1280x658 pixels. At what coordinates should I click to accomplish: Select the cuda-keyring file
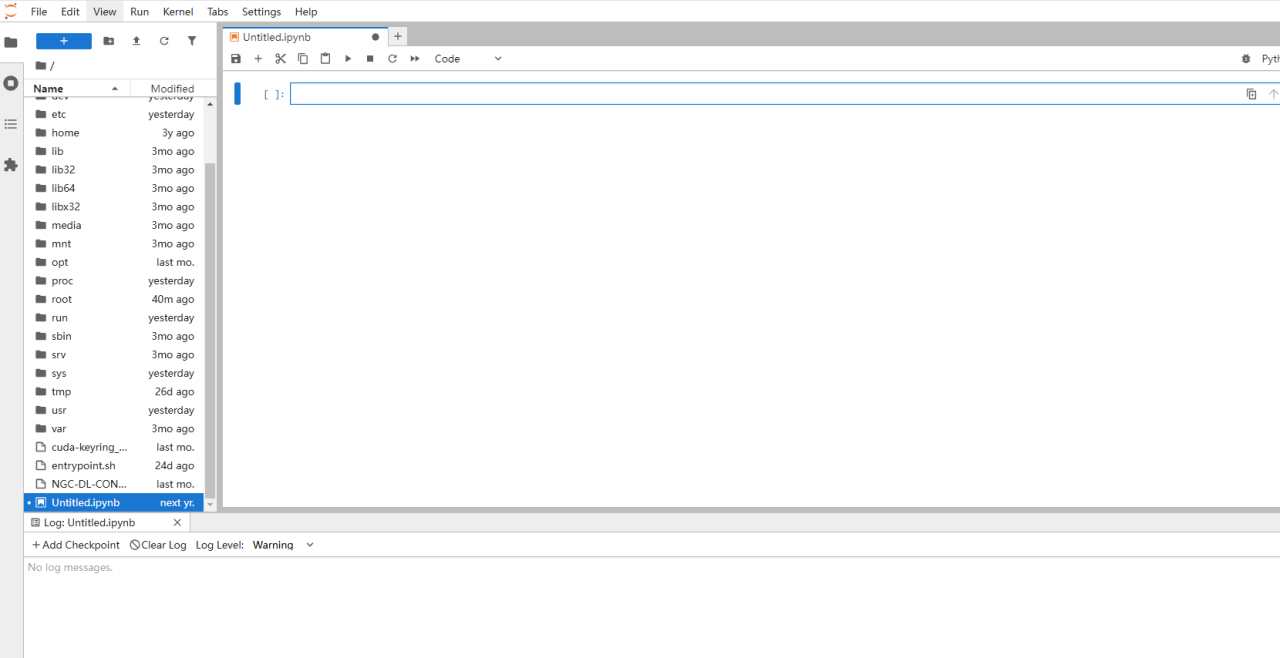[x=114, y=447]
